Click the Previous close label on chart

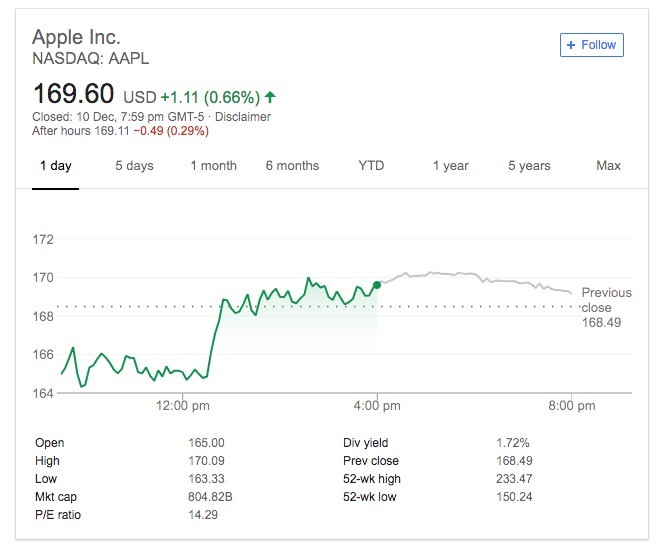[x=606, y=300]
